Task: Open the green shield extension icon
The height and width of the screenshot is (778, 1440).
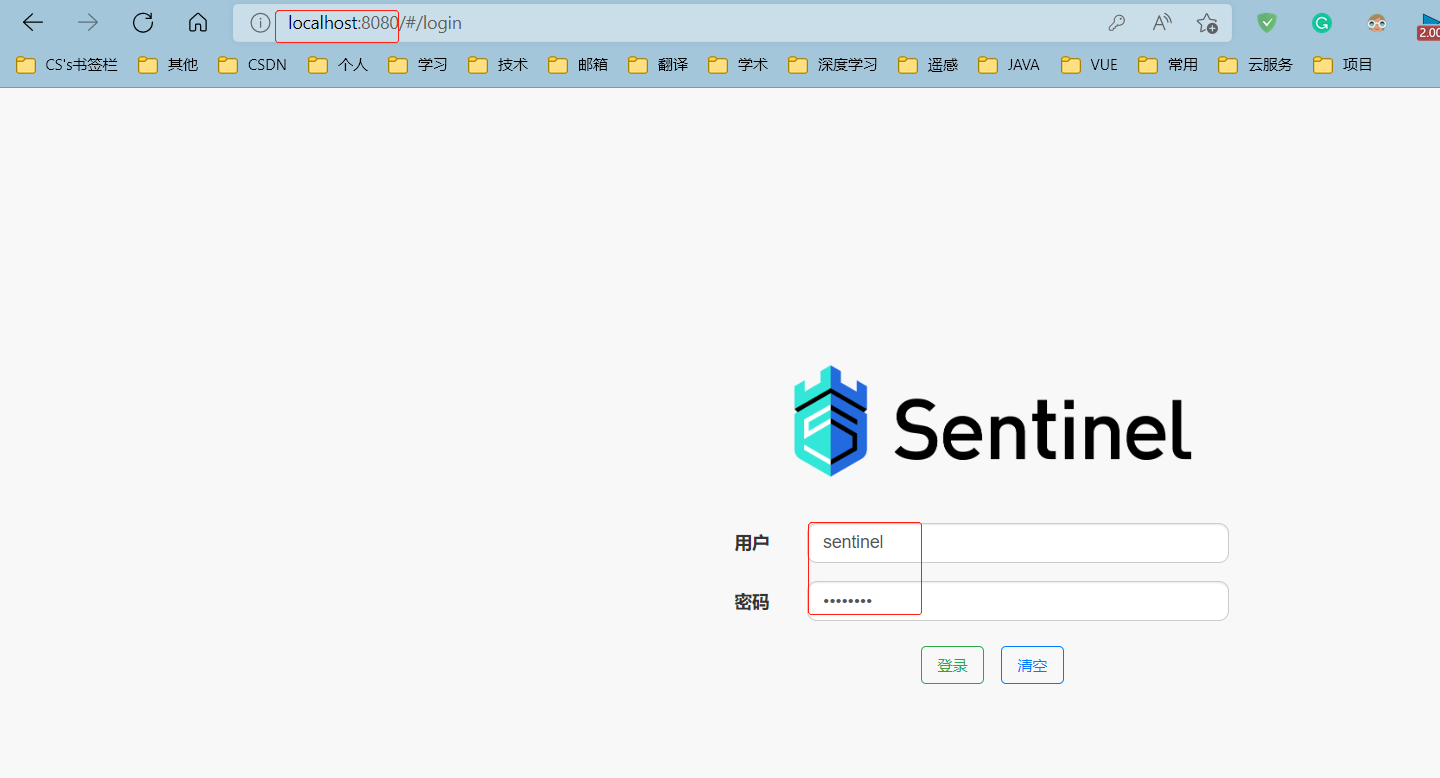Action: 1267,23
